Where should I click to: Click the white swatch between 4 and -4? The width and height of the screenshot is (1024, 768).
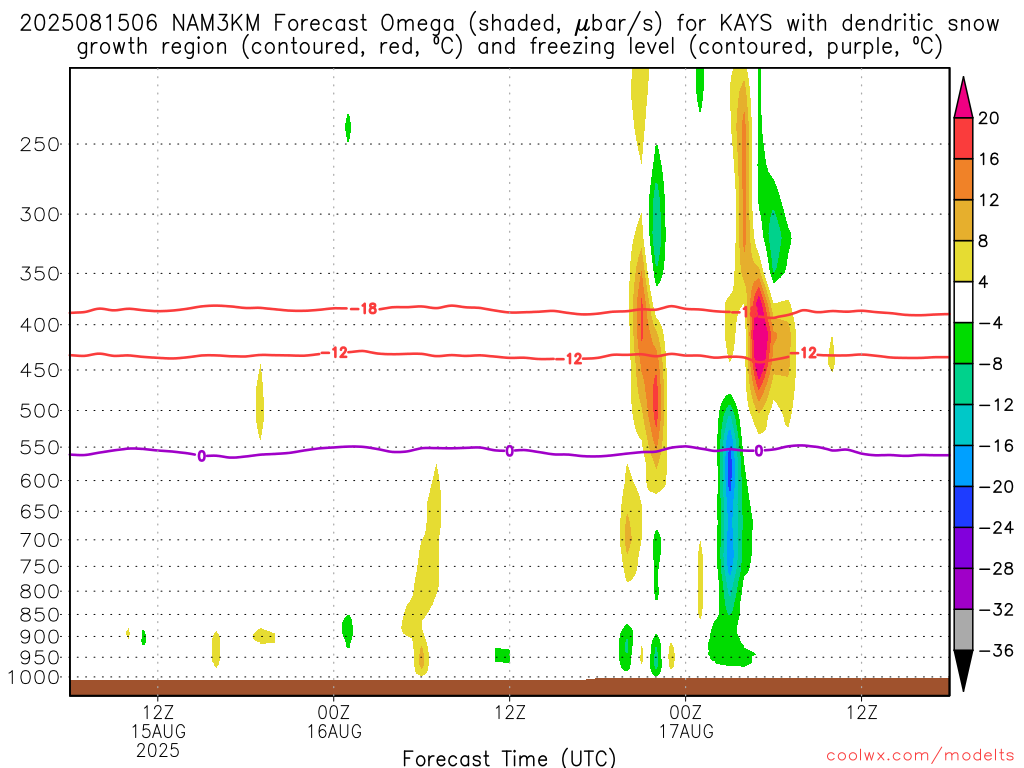963,302
